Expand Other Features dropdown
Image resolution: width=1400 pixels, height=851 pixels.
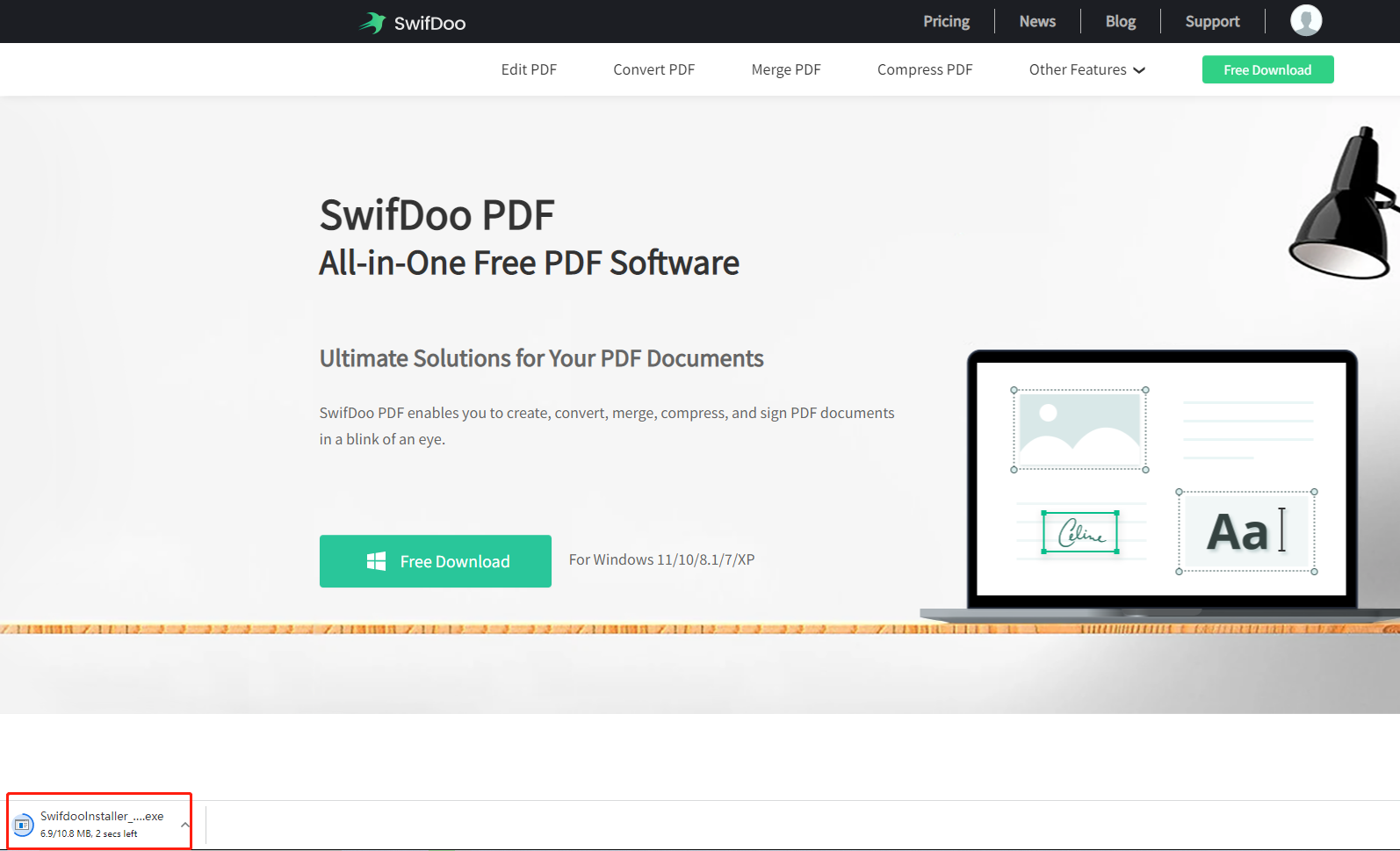click(x=1086, y=69)
